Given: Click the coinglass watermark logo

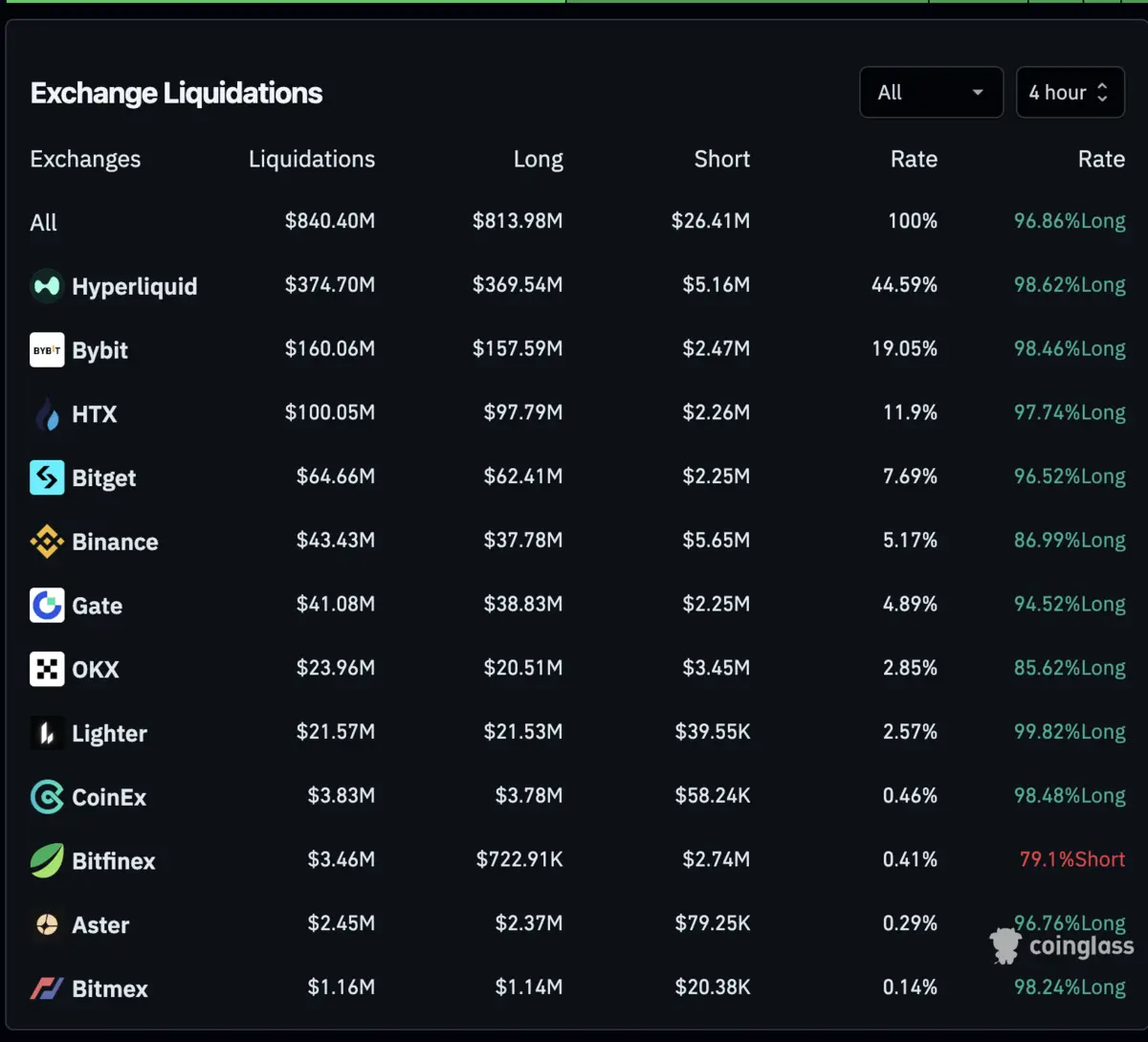Looking at the screenshot, I should coord(1062,946).
